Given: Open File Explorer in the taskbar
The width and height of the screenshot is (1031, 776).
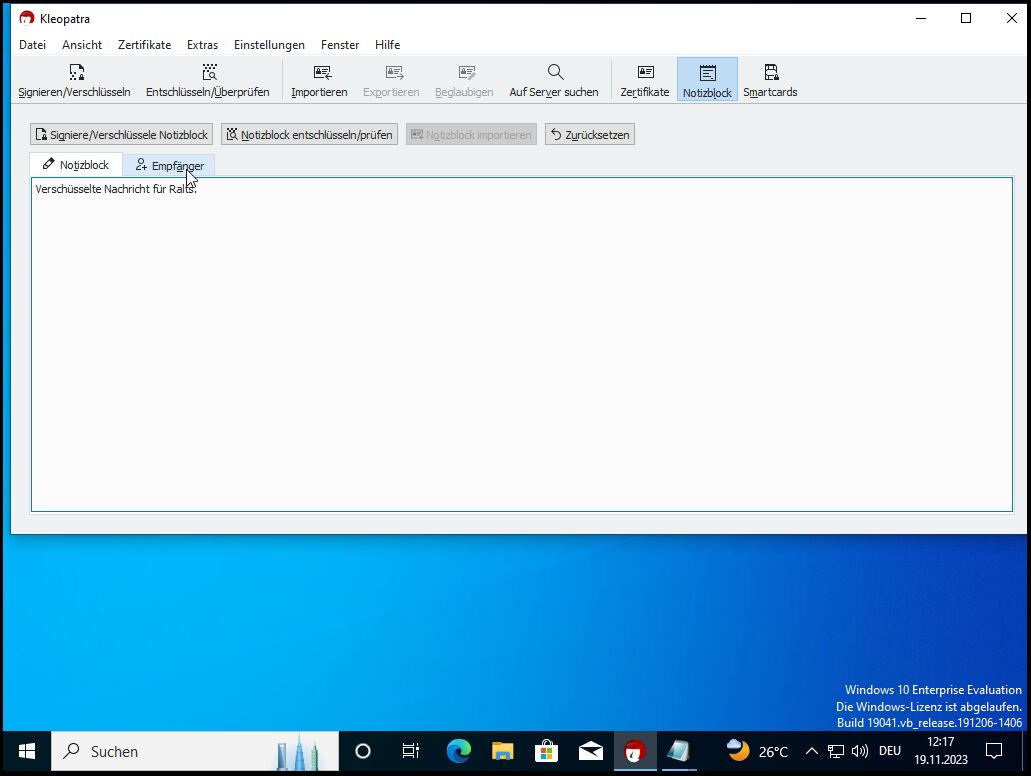Looking at the screenshot, I should coord(502,751).
